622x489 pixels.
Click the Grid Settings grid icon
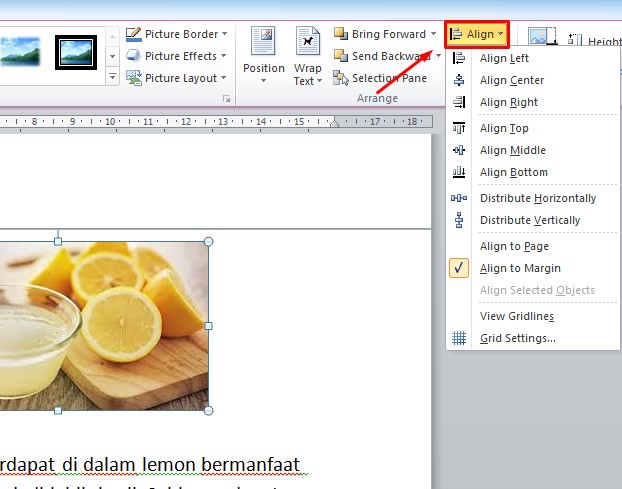pyautogui.click(x=459, y=338)
